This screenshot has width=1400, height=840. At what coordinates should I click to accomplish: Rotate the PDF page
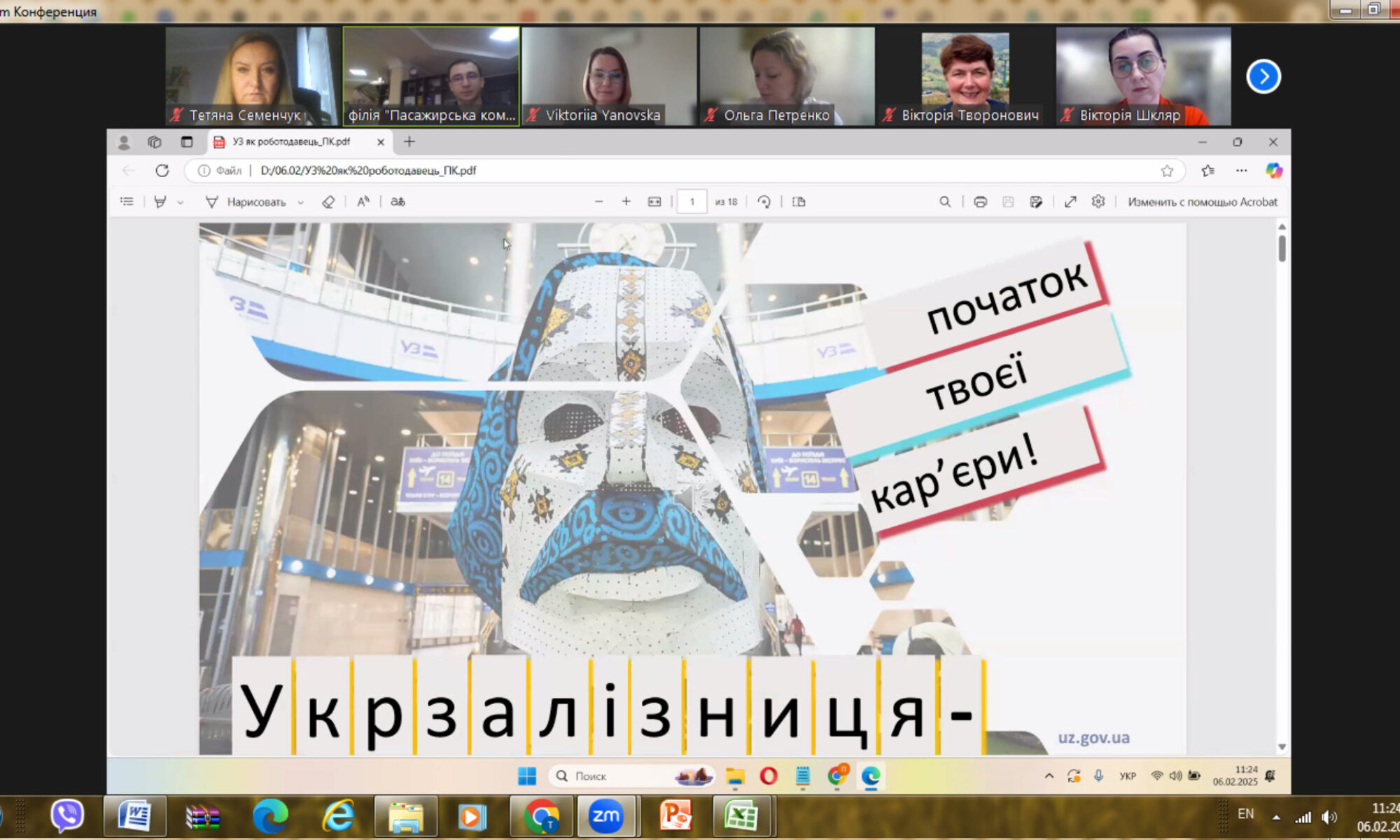(764, 202)
